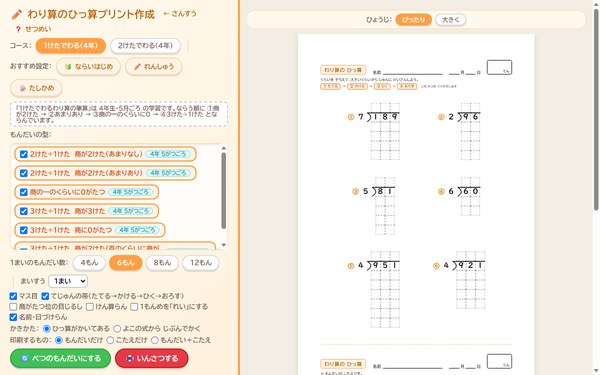
Task: Click the question mark icon next to せつめい
Action: coord(18,29)
